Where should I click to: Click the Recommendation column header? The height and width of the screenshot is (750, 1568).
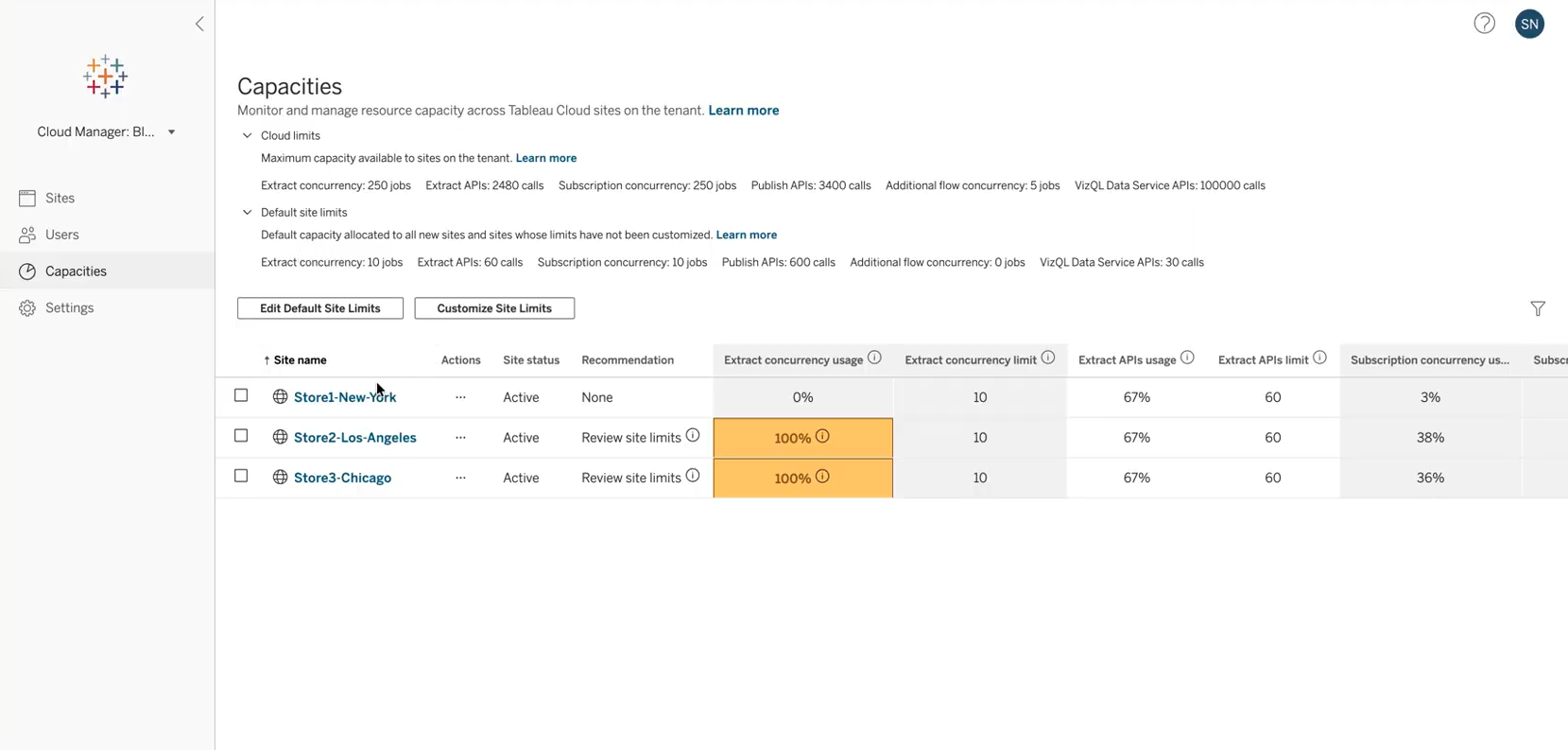tap(628, 360)
